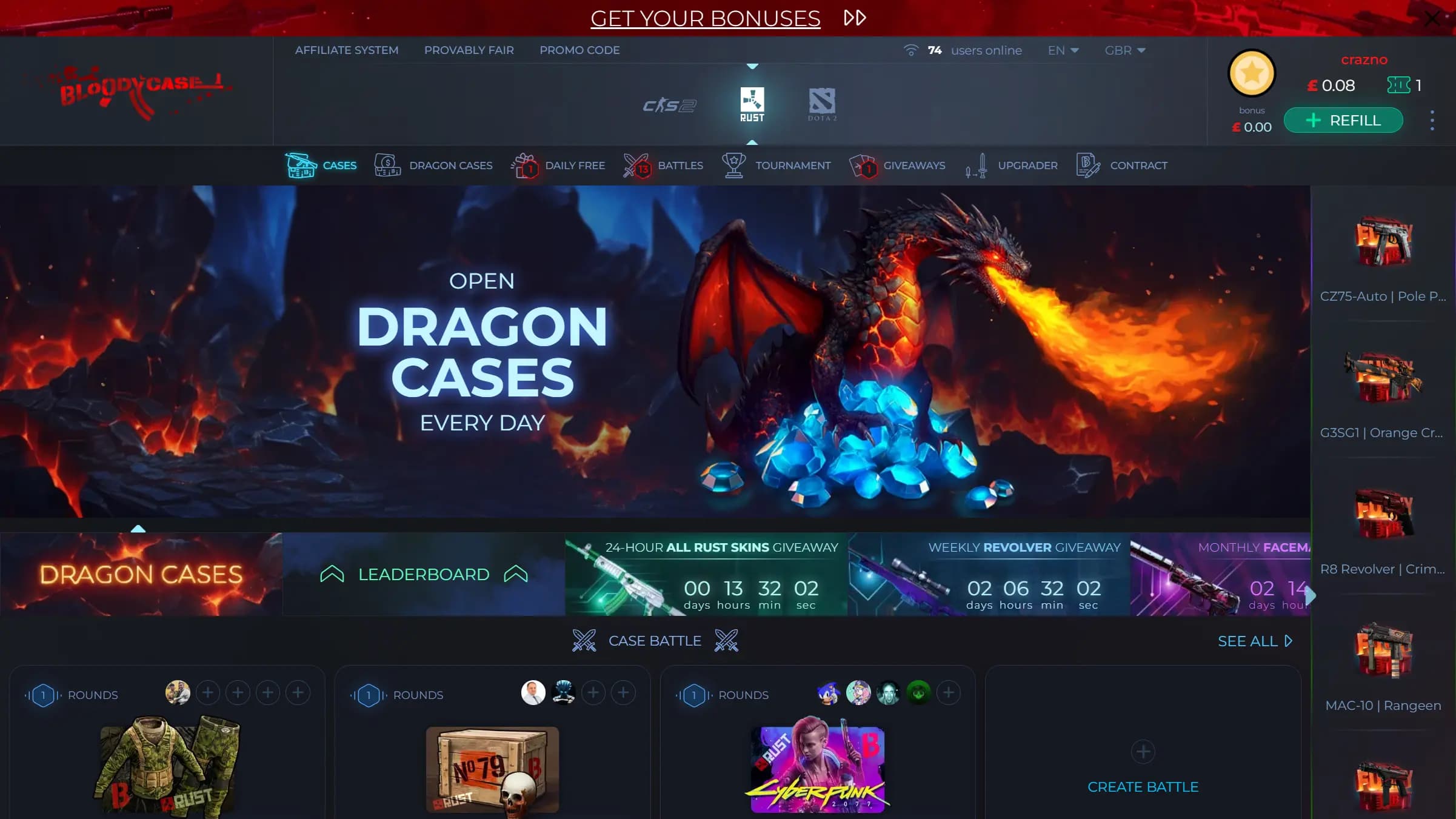
Task: Click left crossed swords beside Case Battle
Action: click(584, 641)
